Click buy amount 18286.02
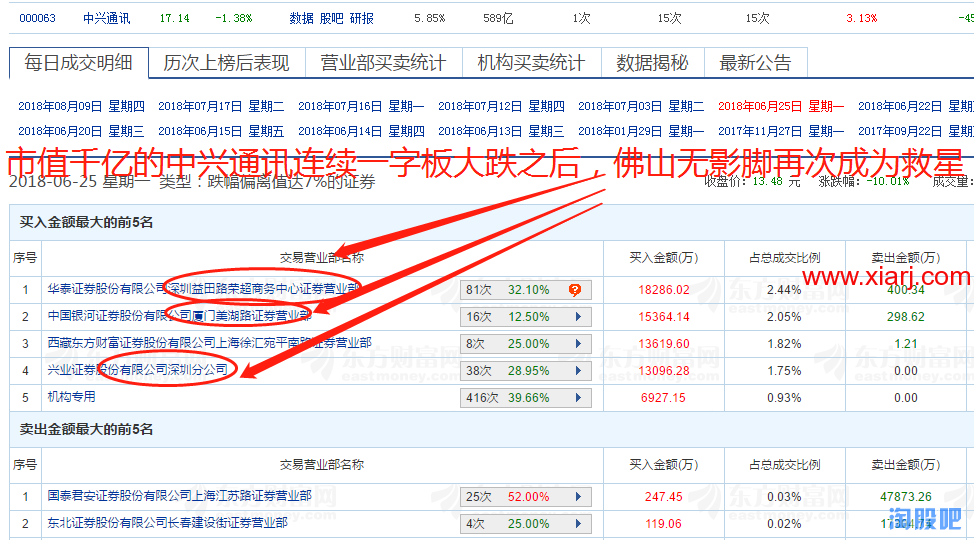974x540 pixels. coord(663,290)
